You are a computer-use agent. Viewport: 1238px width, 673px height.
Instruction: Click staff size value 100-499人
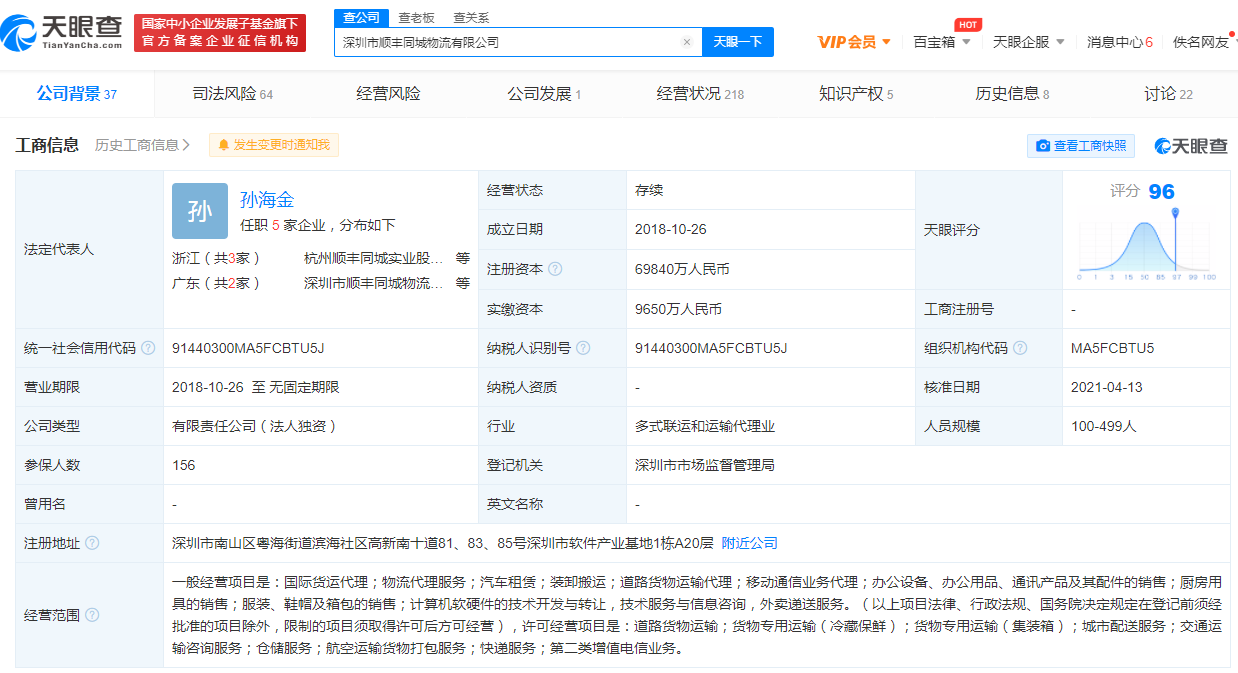[x=1103, y=426]
